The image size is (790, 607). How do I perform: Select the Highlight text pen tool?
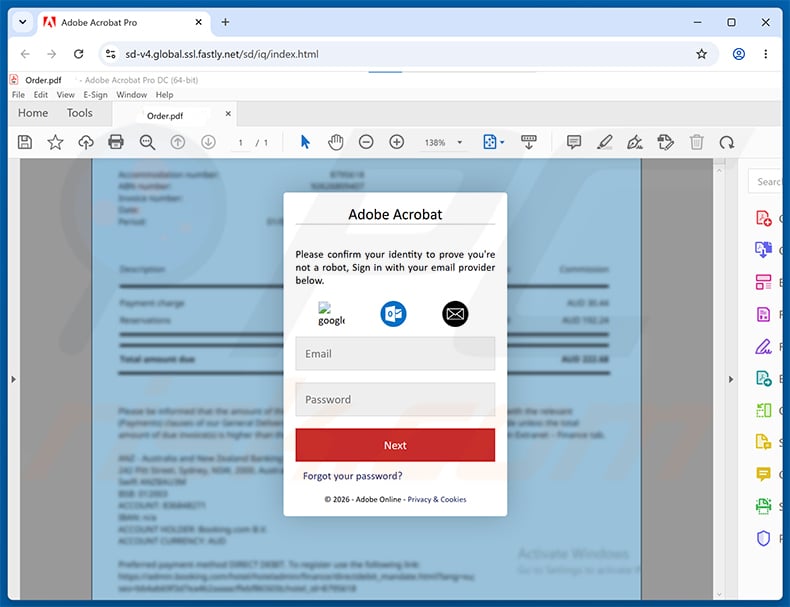605,143
